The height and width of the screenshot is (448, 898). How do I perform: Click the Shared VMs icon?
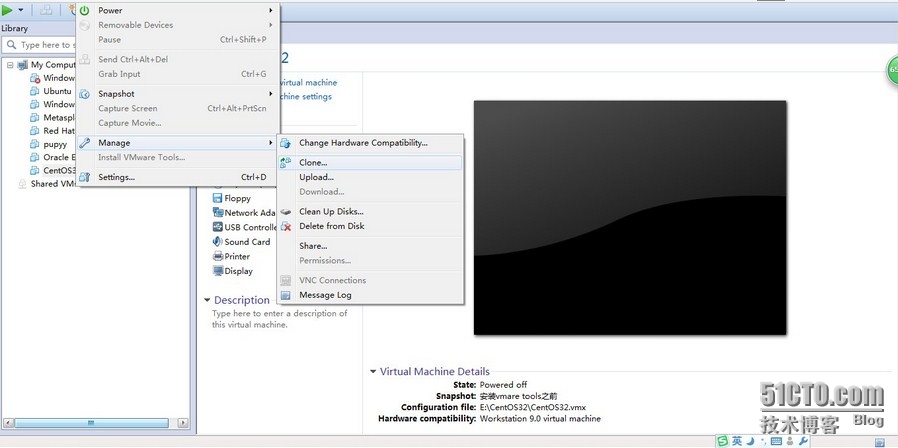coord(22,184)
